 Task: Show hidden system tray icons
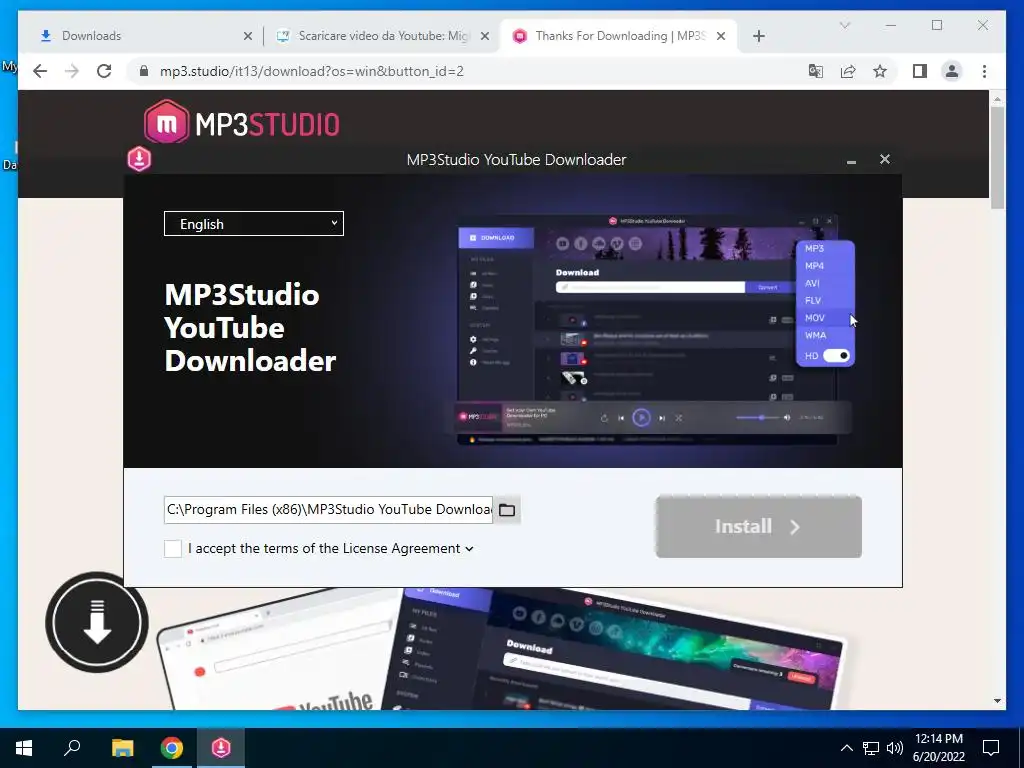click(x=846, y=748)
